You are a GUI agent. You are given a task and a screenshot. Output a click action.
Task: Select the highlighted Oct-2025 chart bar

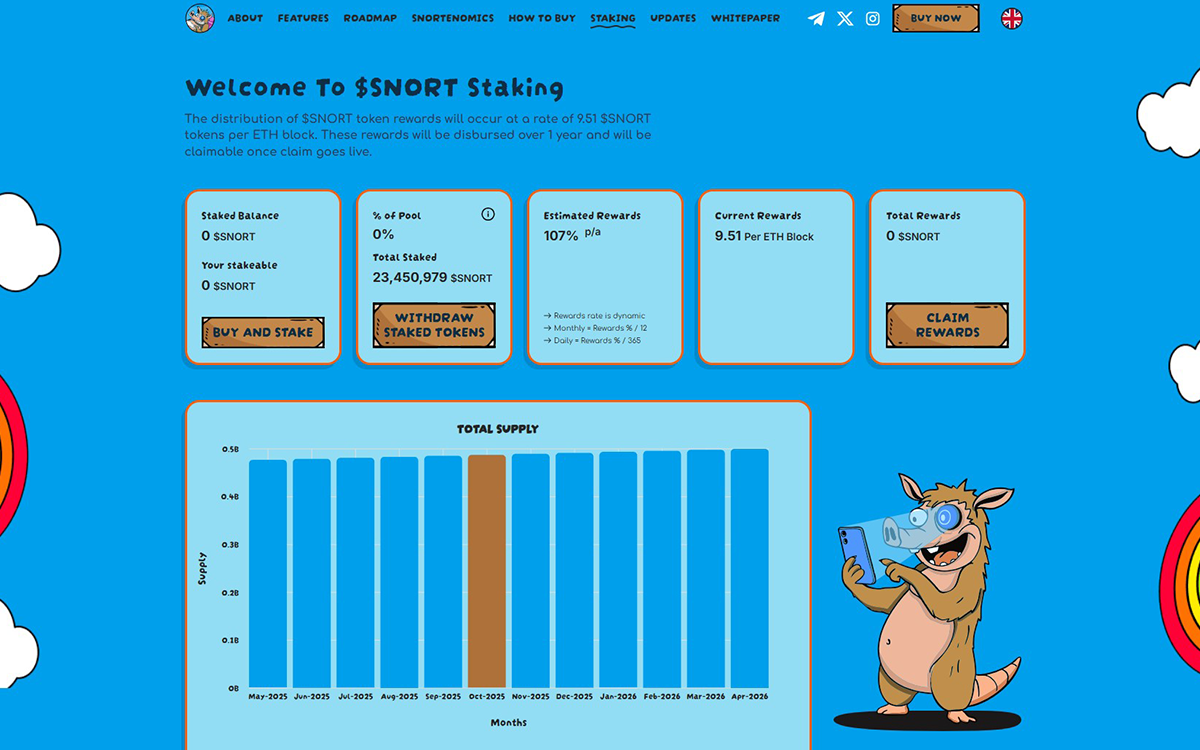point(487,570)
